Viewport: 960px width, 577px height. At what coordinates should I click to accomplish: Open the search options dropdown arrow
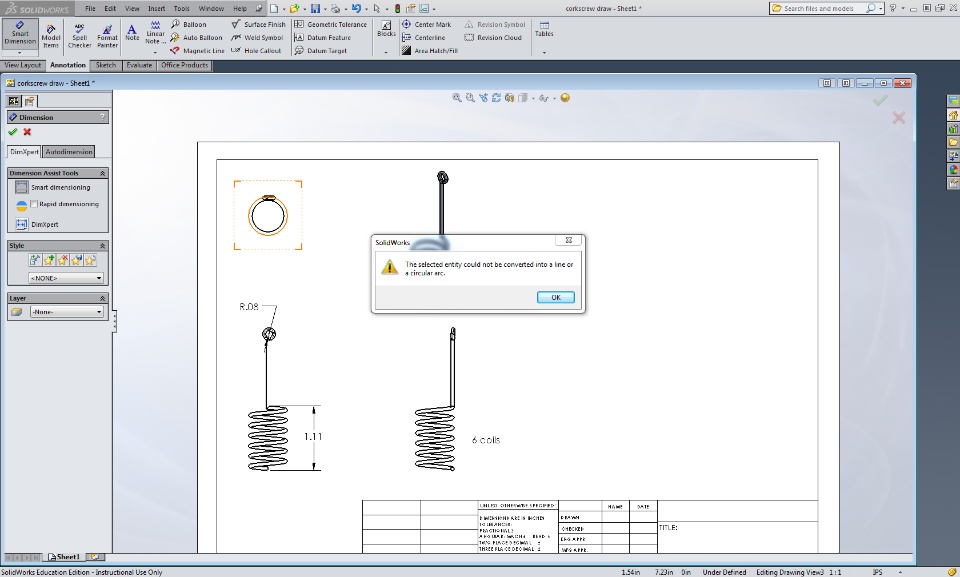point(881,9)
